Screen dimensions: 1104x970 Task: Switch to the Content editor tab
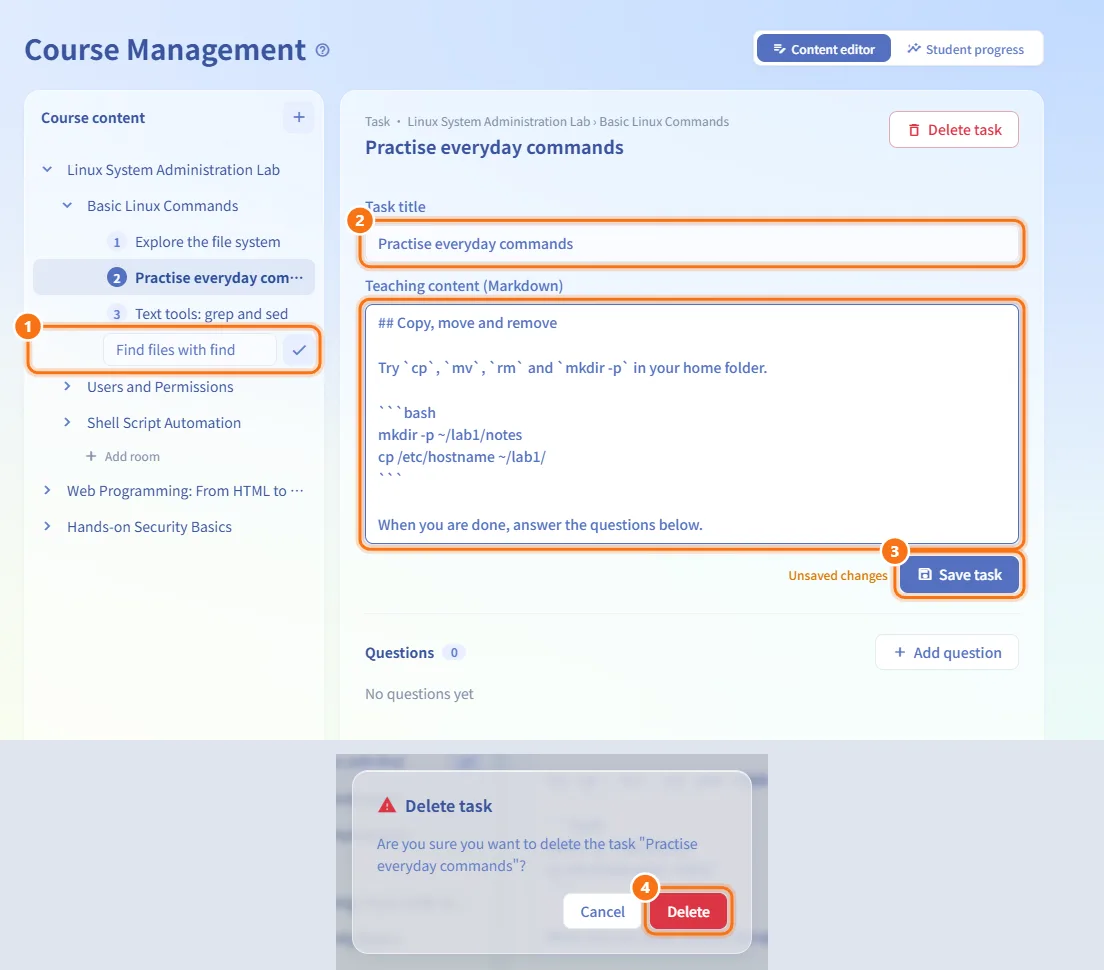click(x=824, y=49)
